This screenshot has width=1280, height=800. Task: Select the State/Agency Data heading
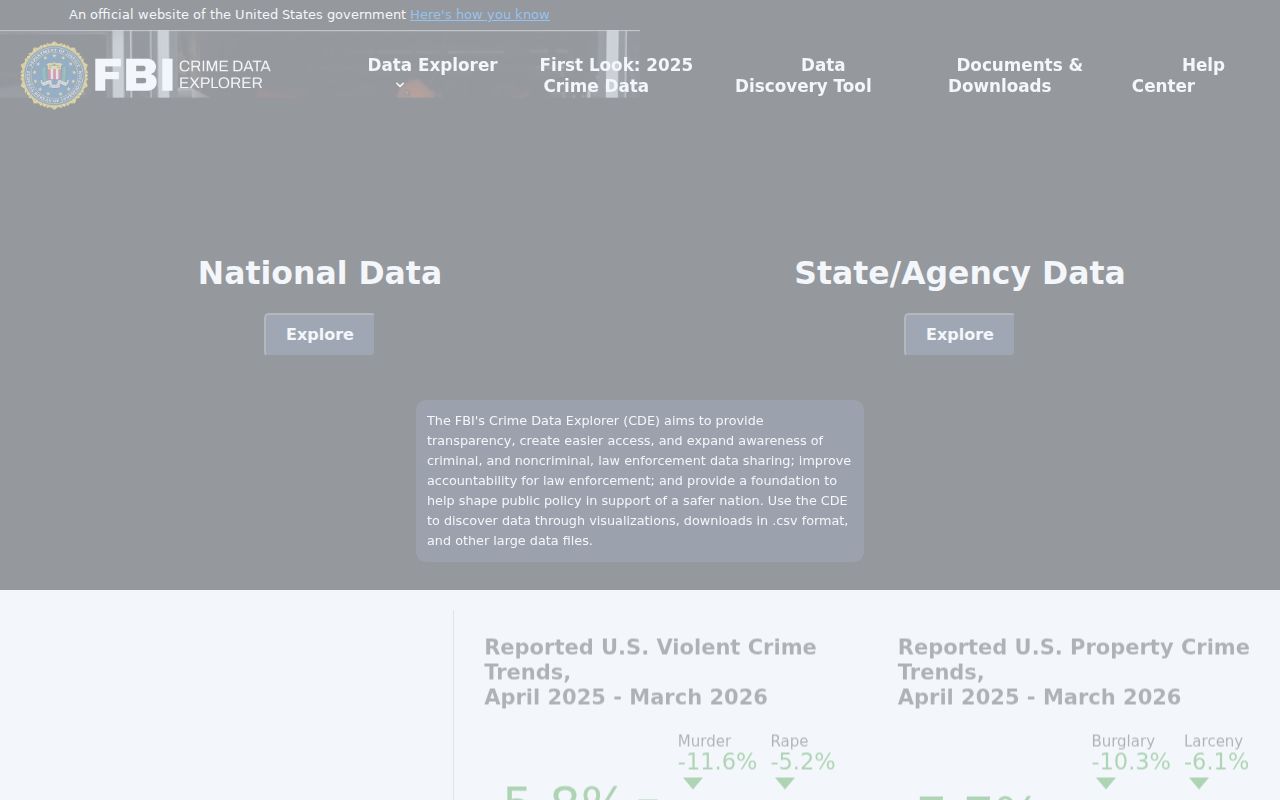(960, 273)
